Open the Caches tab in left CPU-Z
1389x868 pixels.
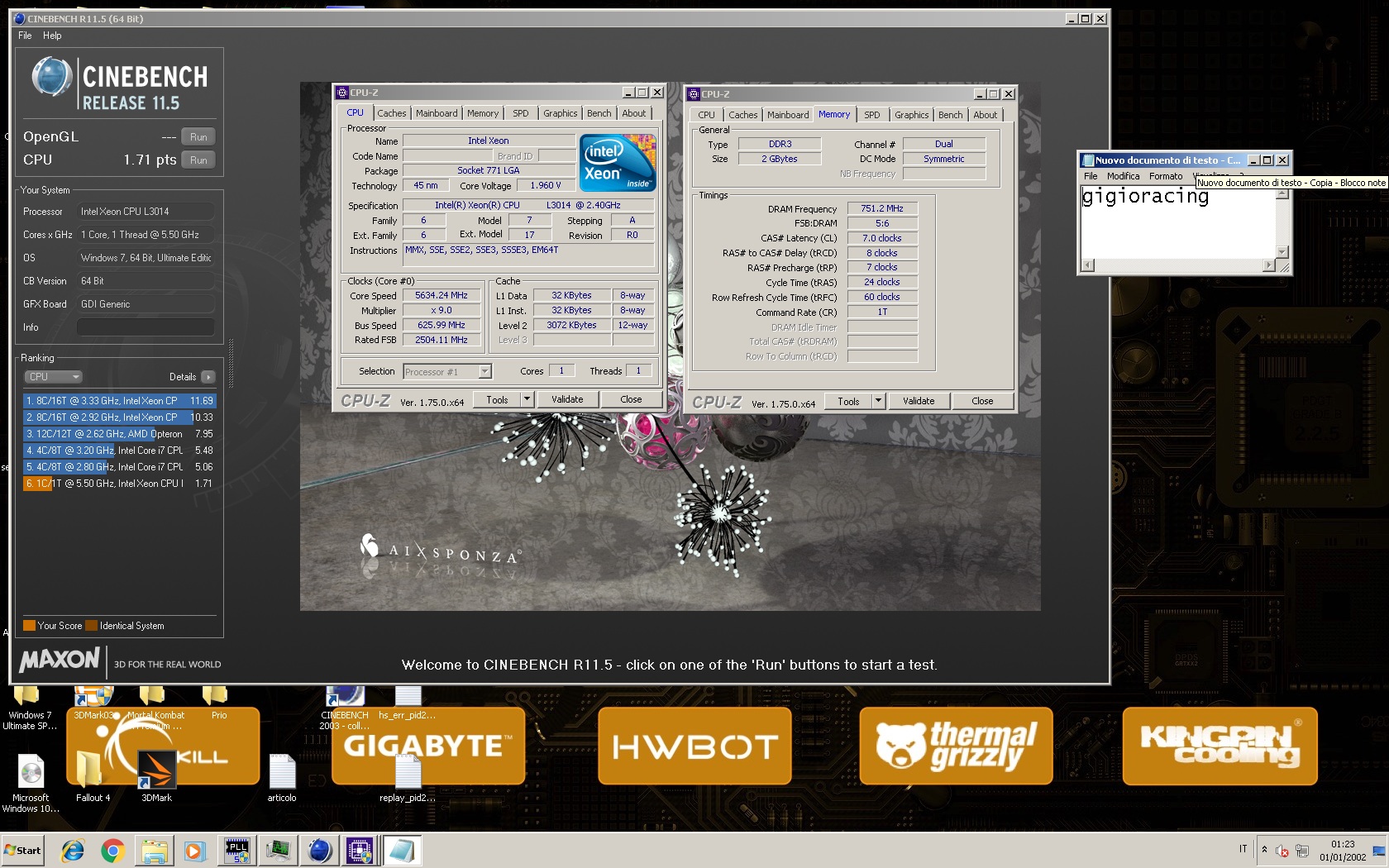(392, 114)
